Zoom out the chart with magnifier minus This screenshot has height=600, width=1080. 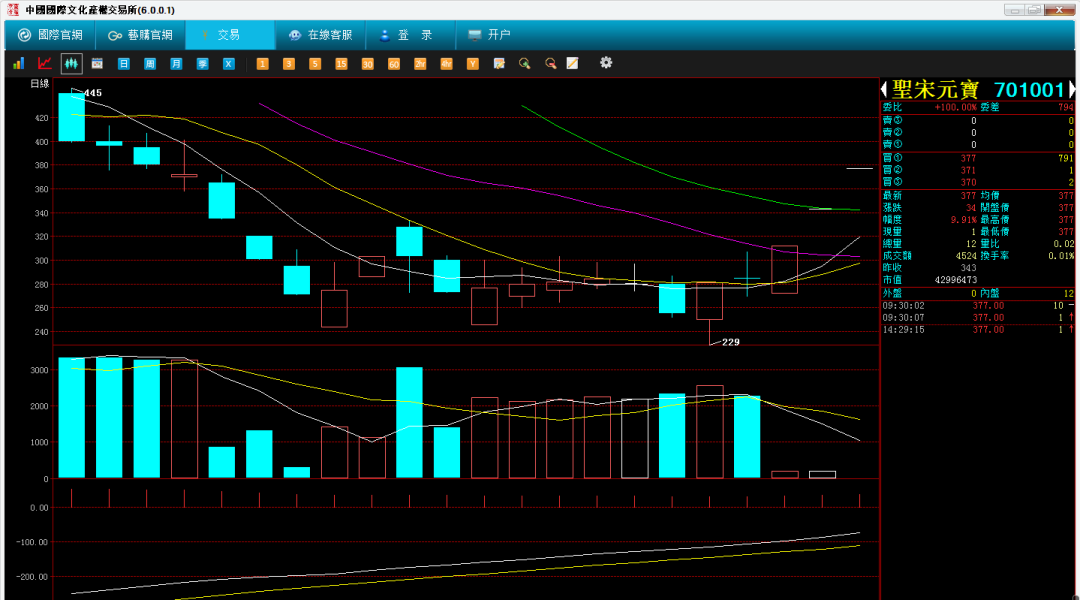(x=550, y=63)
